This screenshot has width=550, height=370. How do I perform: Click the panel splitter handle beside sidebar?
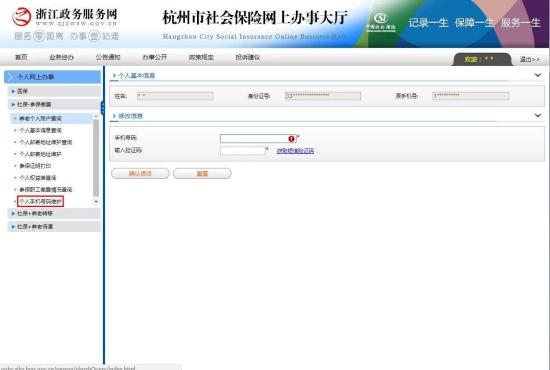tap(102, 108)
